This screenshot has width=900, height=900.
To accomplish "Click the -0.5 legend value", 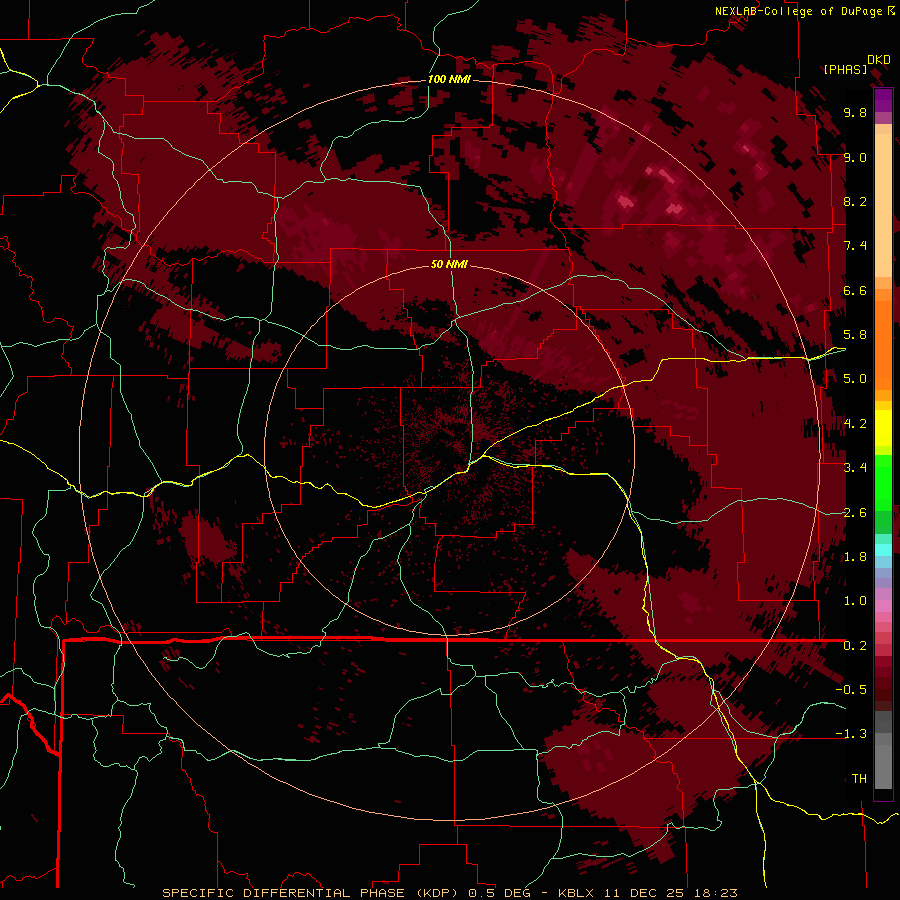I will click(x=851, y=690).
